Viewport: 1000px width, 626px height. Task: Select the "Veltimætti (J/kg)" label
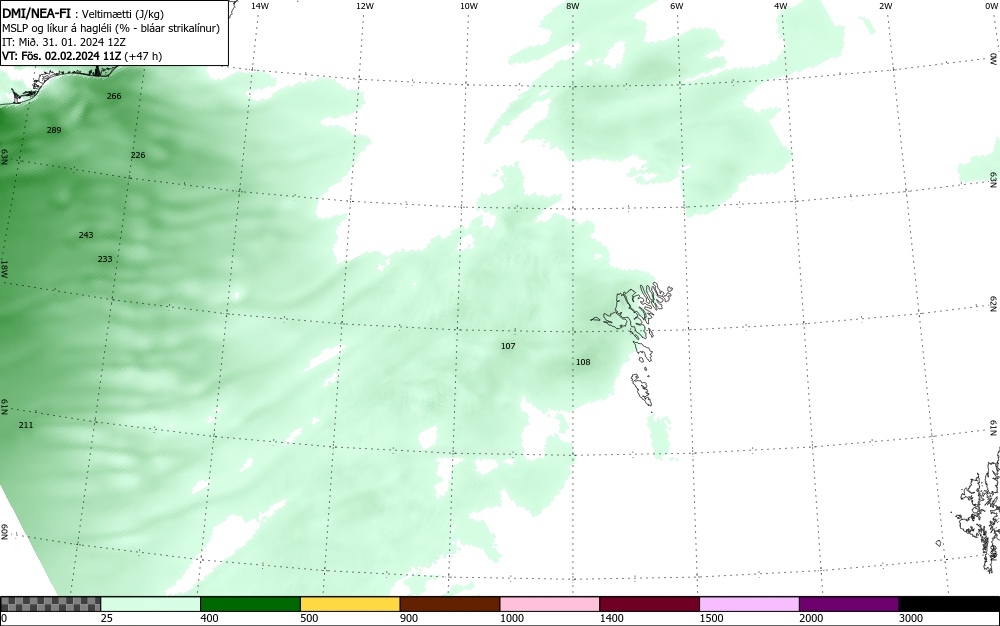click(x=123, y=14)
